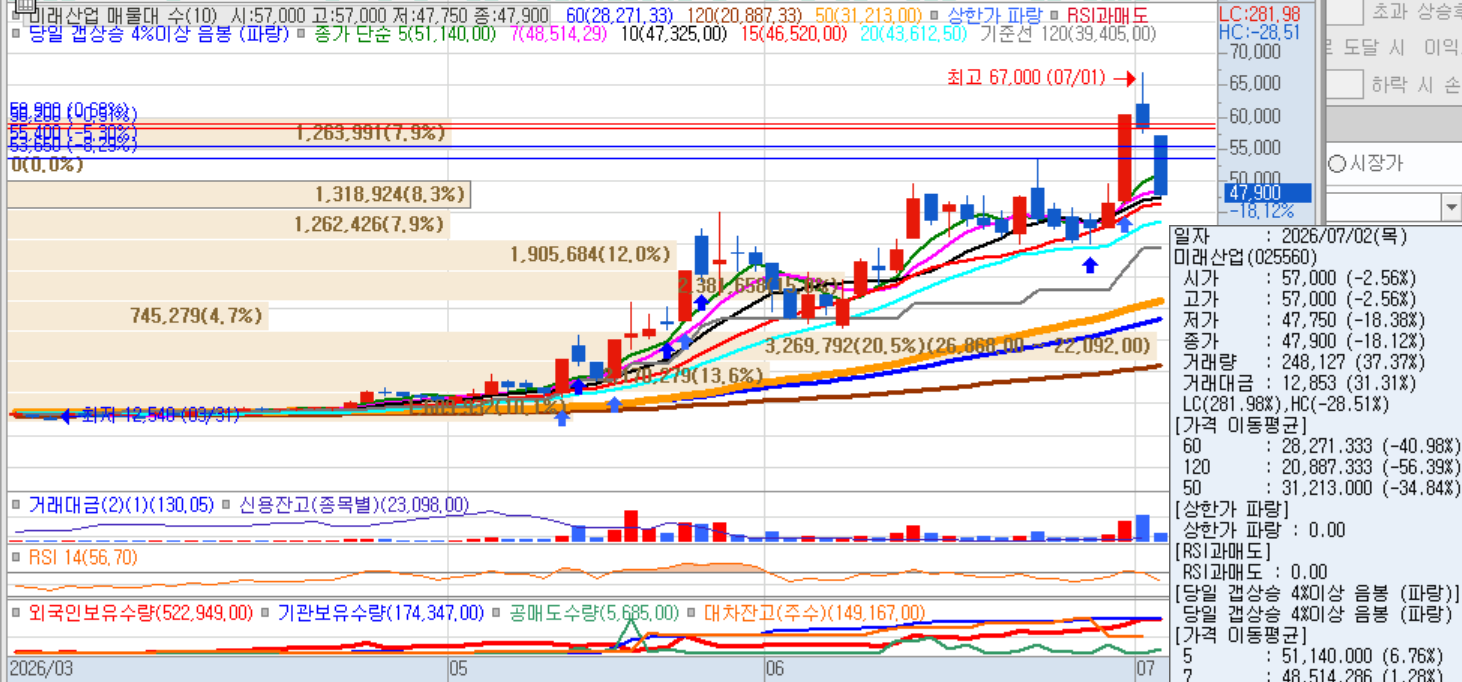Click the 06 month label on time axis
Image resolution: width=1462 pixels, height=682 pixels.
click(x=774, y=667)
